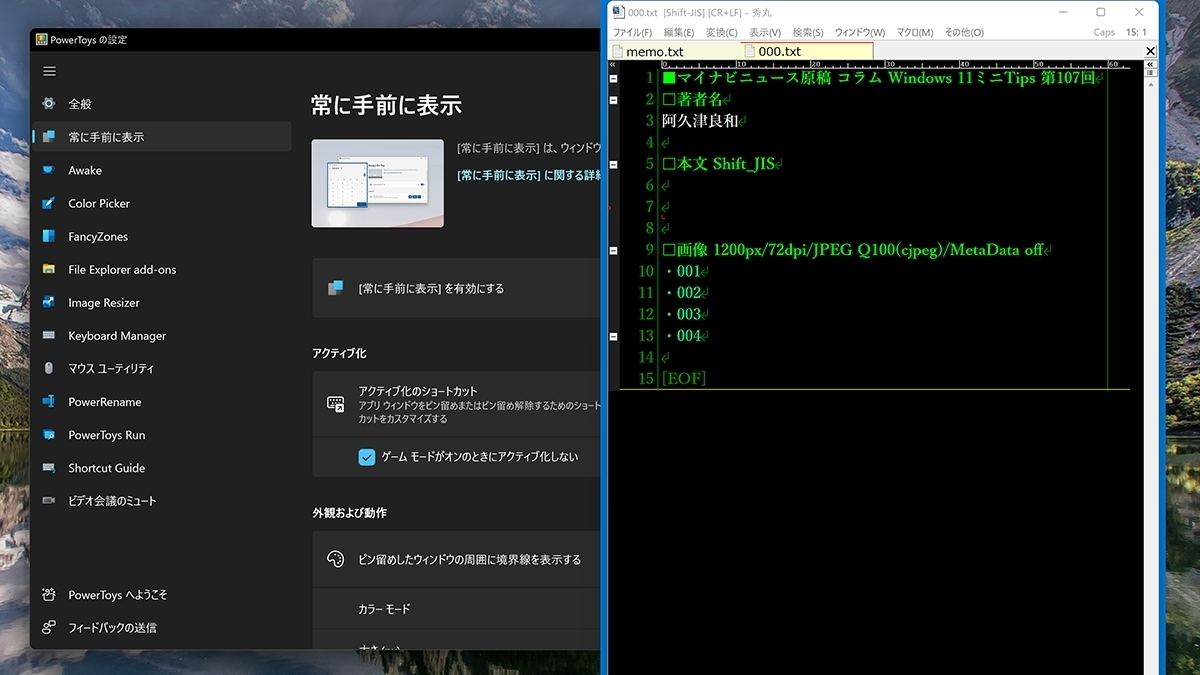Open the PowerToys hamburger navigation menu
Viewport: 1200px width, 675px height.
click(x=49, y=71)
